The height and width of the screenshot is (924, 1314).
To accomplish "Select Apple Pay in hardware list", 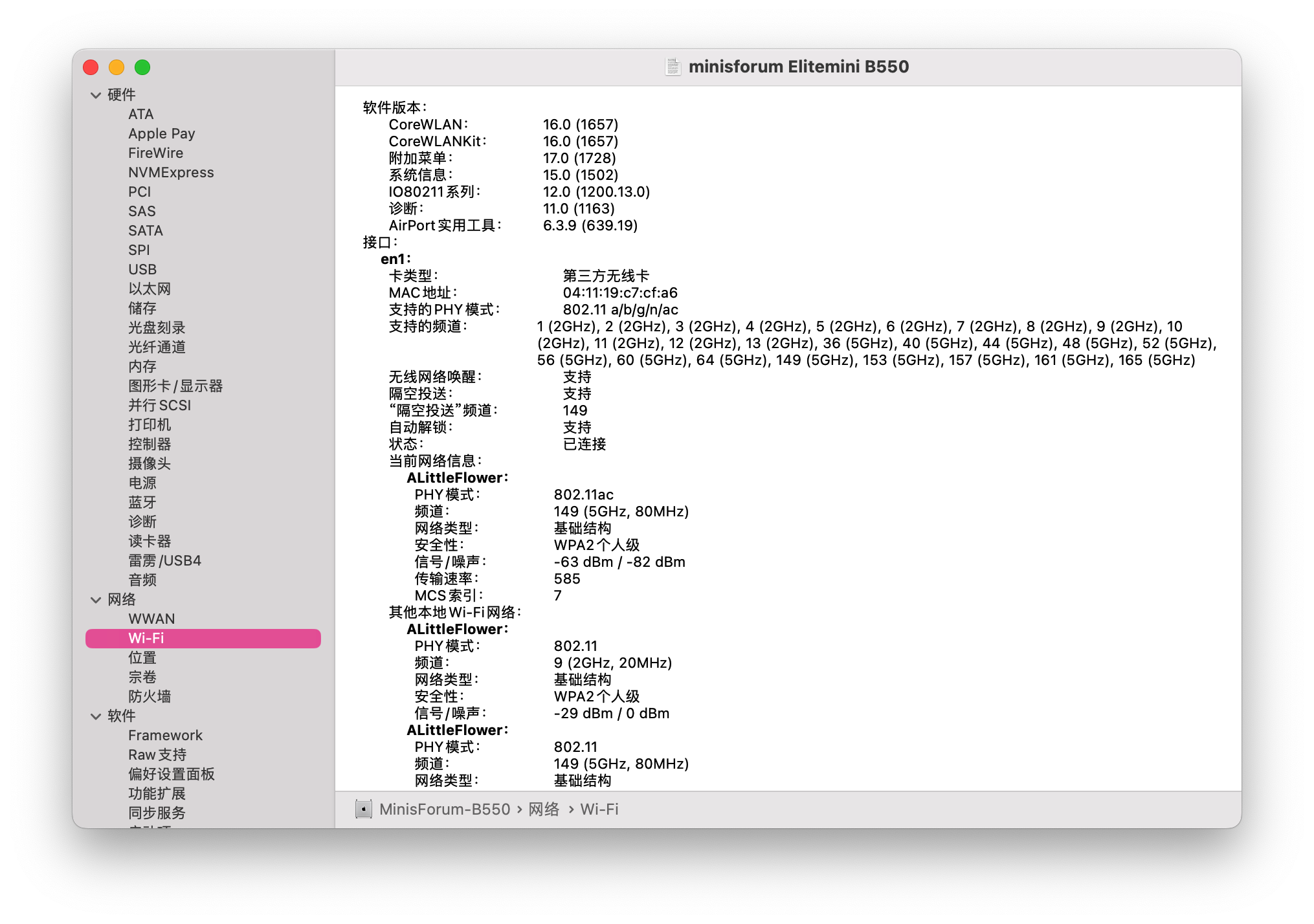I will [161, 133].
